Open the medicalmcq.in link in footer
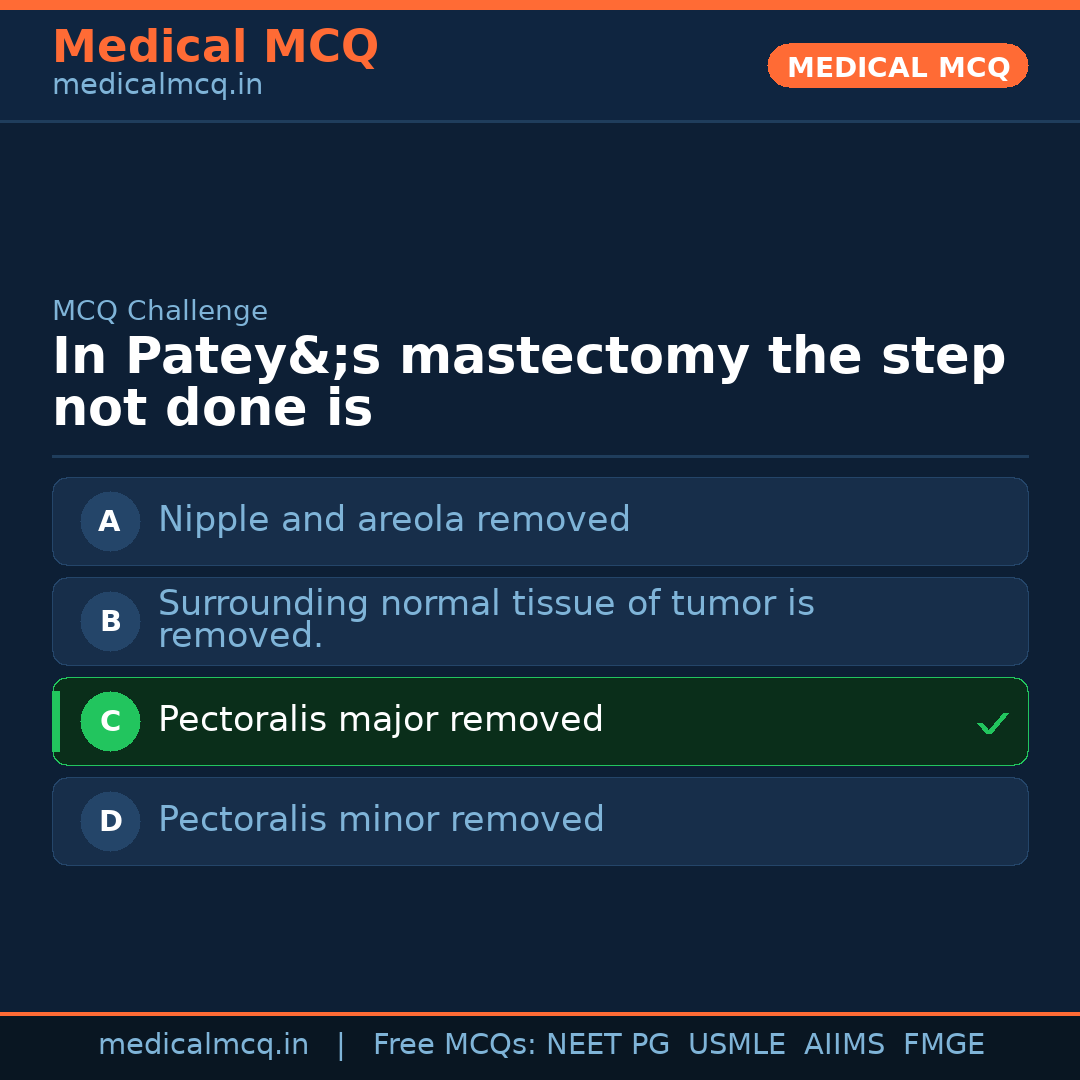The image size is (1080, 1080). point(203,1045)
